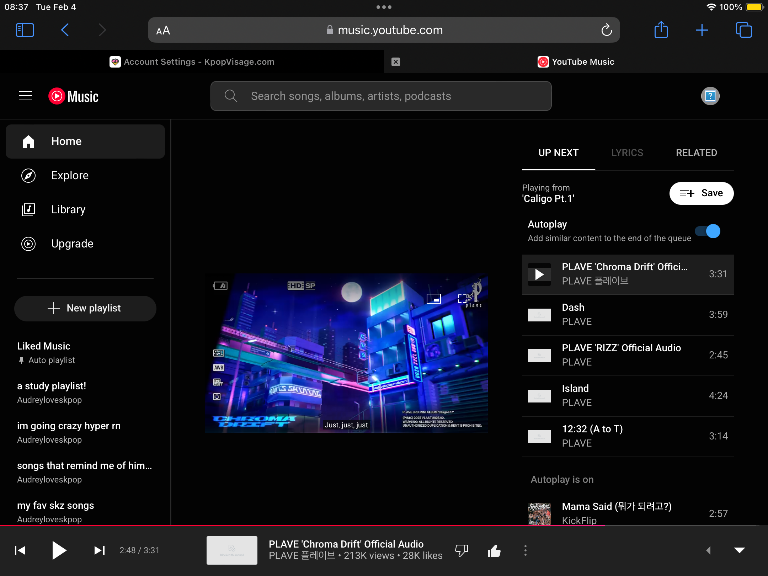The height and width of the screenshot is (576, 768).
Task: Click the Chroma Drift video artwork
Action: [346, 353]
